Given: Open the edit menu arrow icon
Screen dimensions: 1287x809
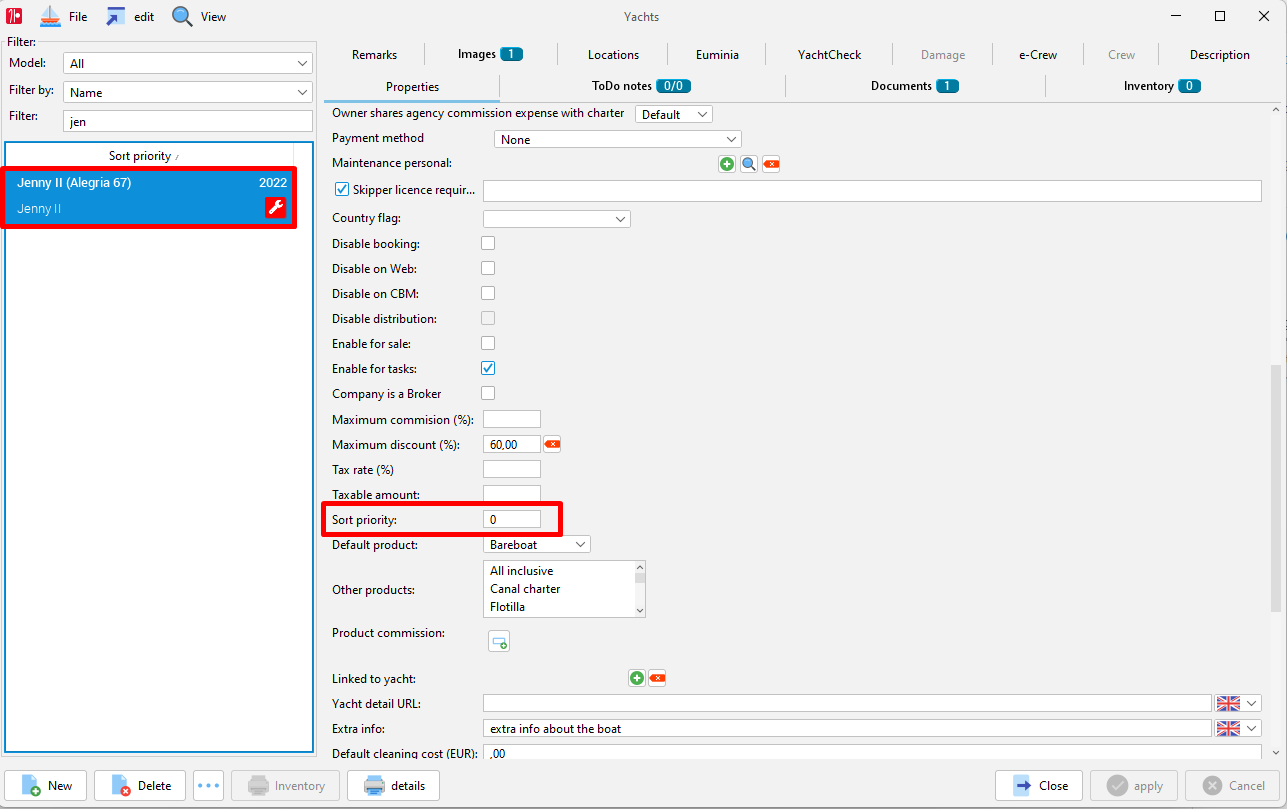Looking at the screenshot, I should [116, 16].
